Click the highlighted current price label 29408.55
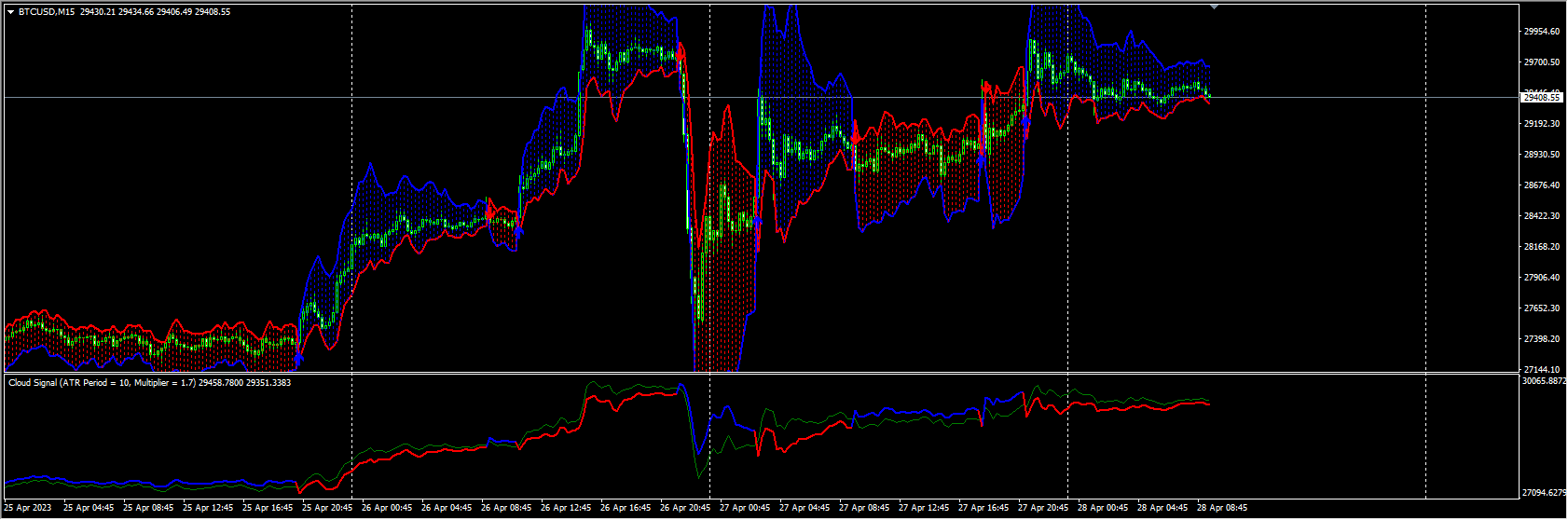The width and height of the screenshot is (1568, 520). pyautogui.click(x=1542, y=97)
